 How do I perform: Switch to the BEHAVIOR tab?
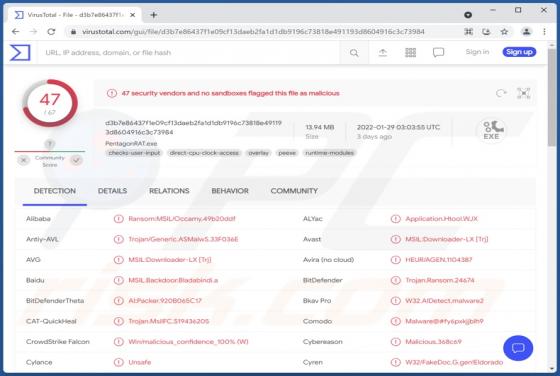pyautogui.click(x=230, y=191)
